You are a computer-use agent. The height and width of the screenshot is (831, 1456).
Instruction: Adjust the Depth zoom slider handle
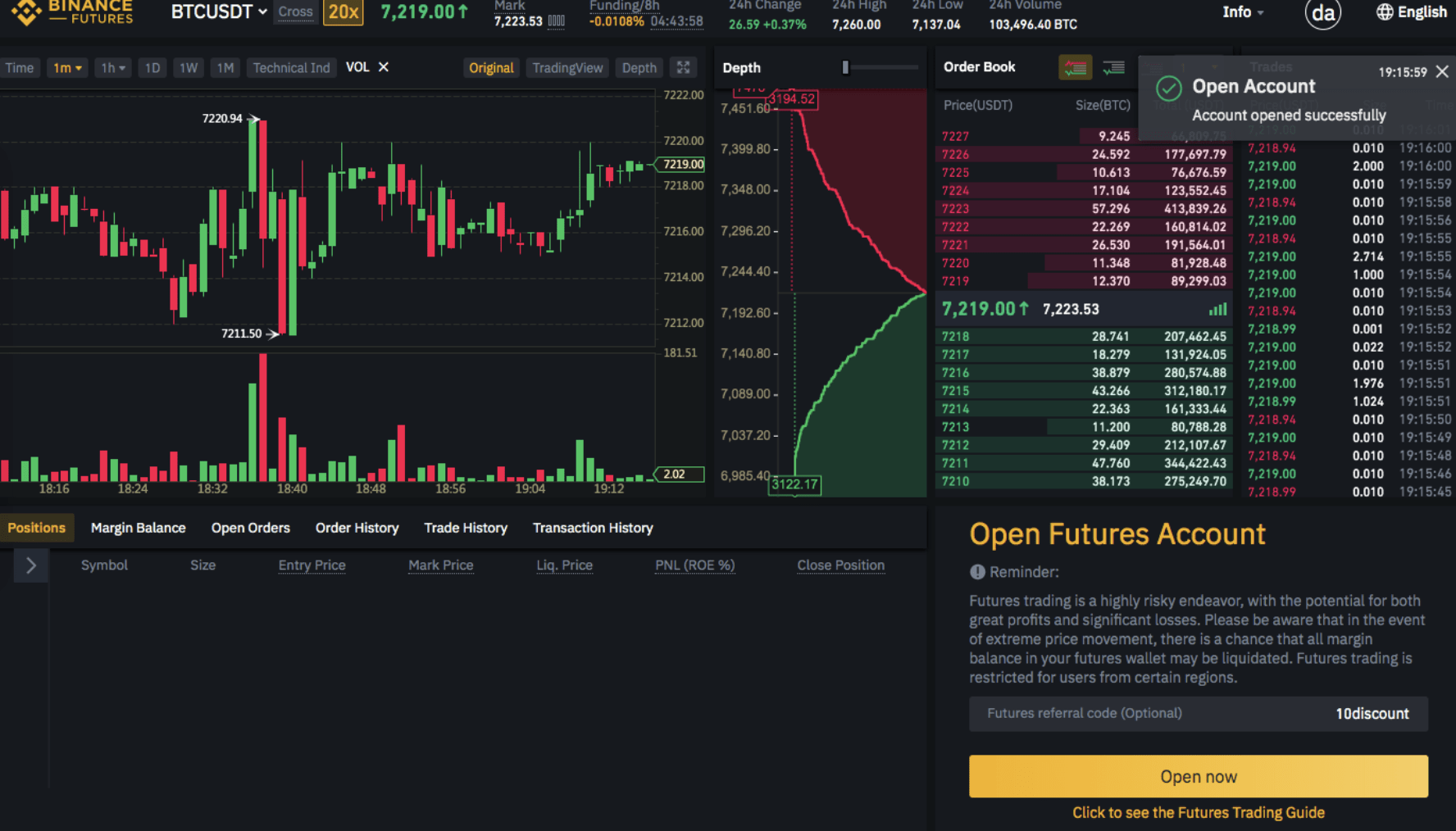[845, 67]
